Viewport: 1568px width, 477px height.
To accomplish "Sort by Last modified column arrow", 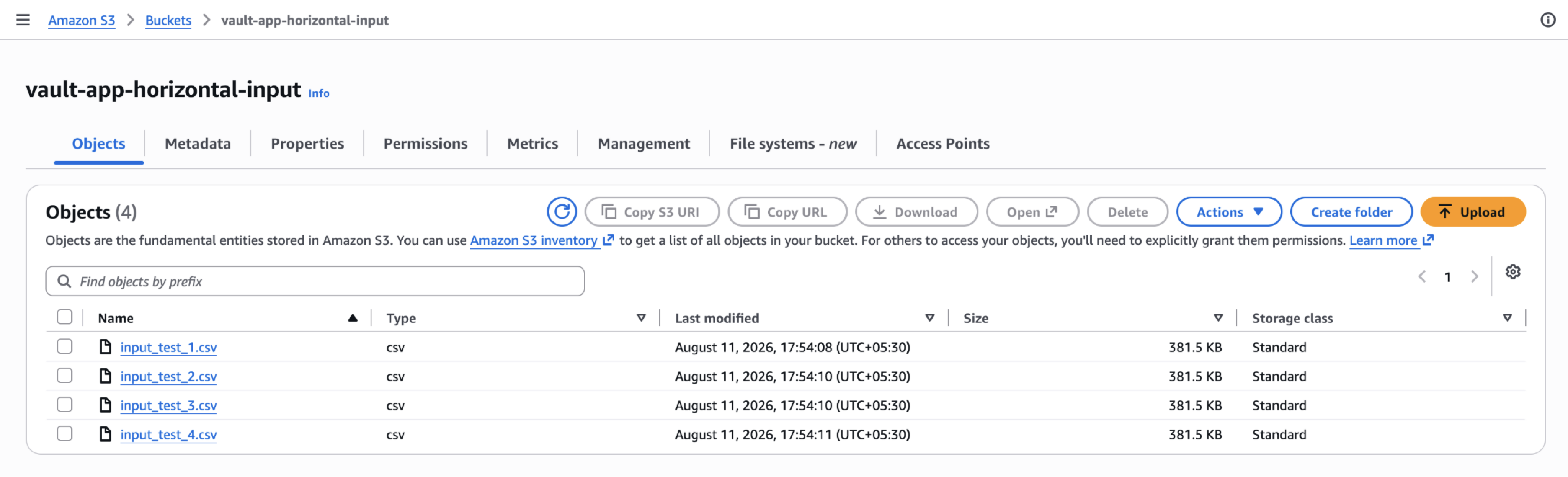I will pos(929,318).
